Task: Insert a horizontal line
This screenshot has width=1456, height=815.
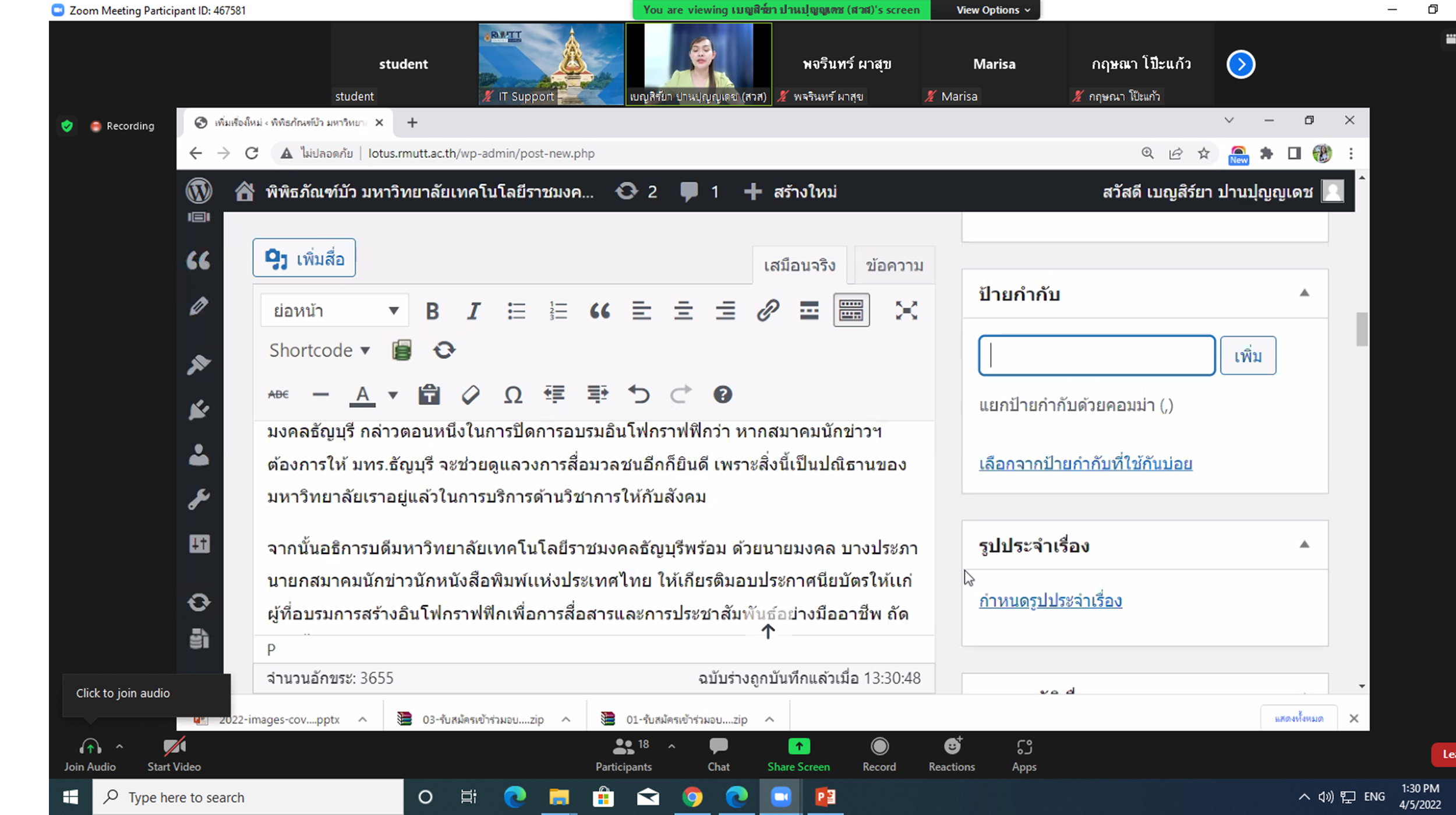Action: coord(320,394)
